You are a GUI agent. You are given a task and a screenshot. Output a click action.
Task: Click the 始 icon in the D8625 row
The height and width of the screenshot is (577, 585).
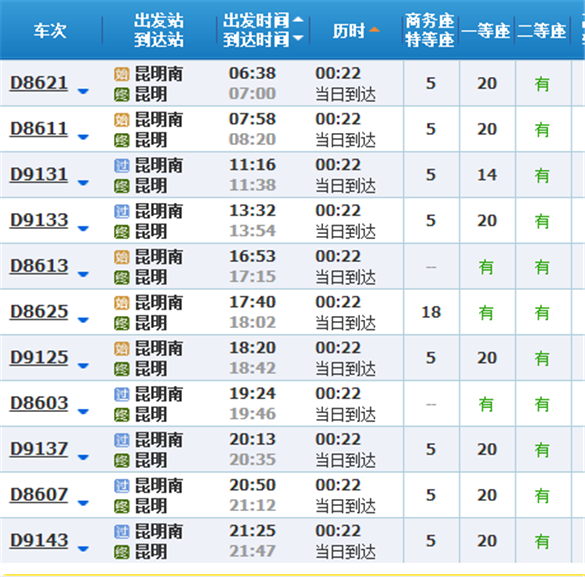tap(122, 303)
